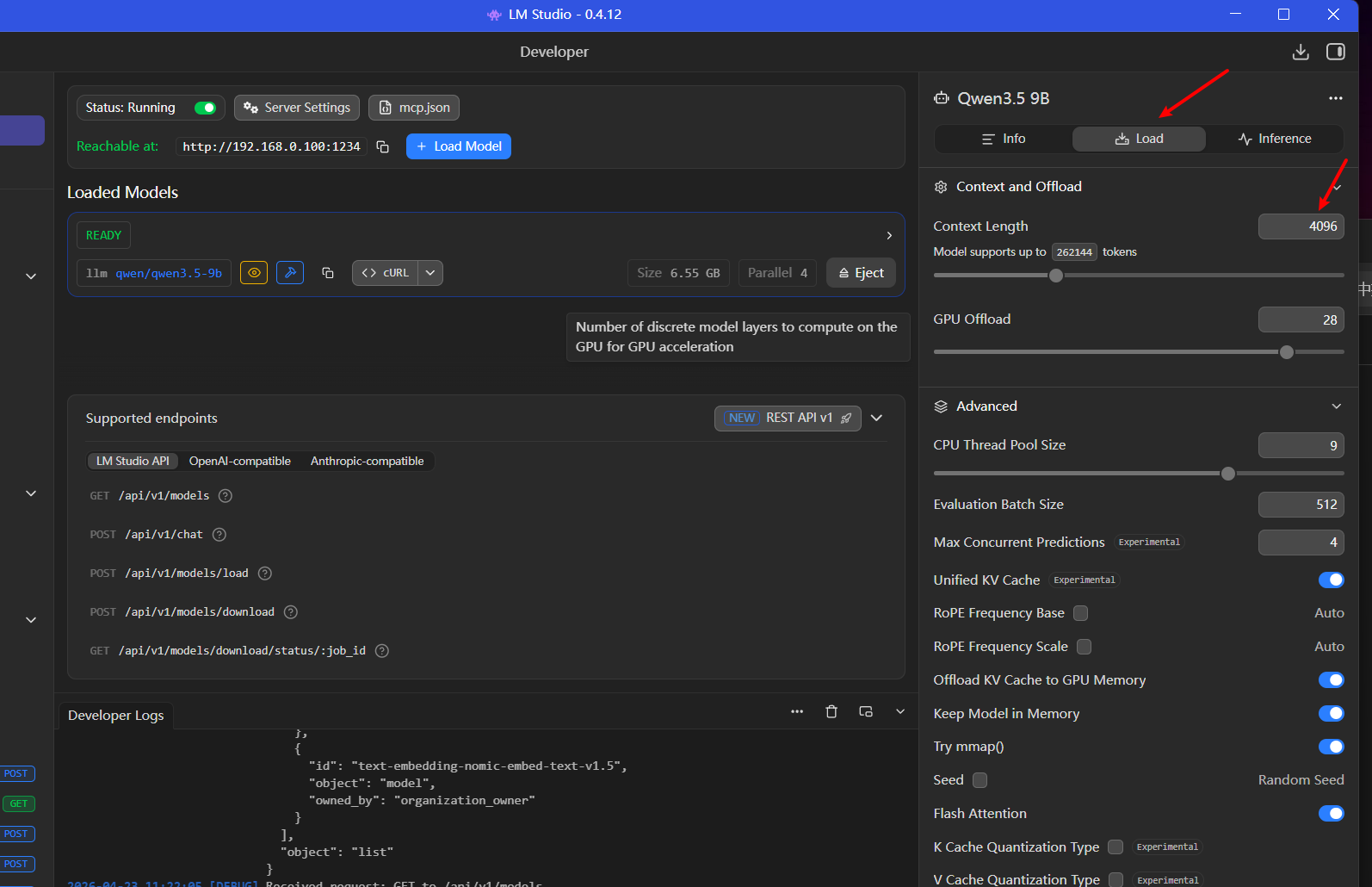Adjust the GPU Offload slider

pos(1287,352)
